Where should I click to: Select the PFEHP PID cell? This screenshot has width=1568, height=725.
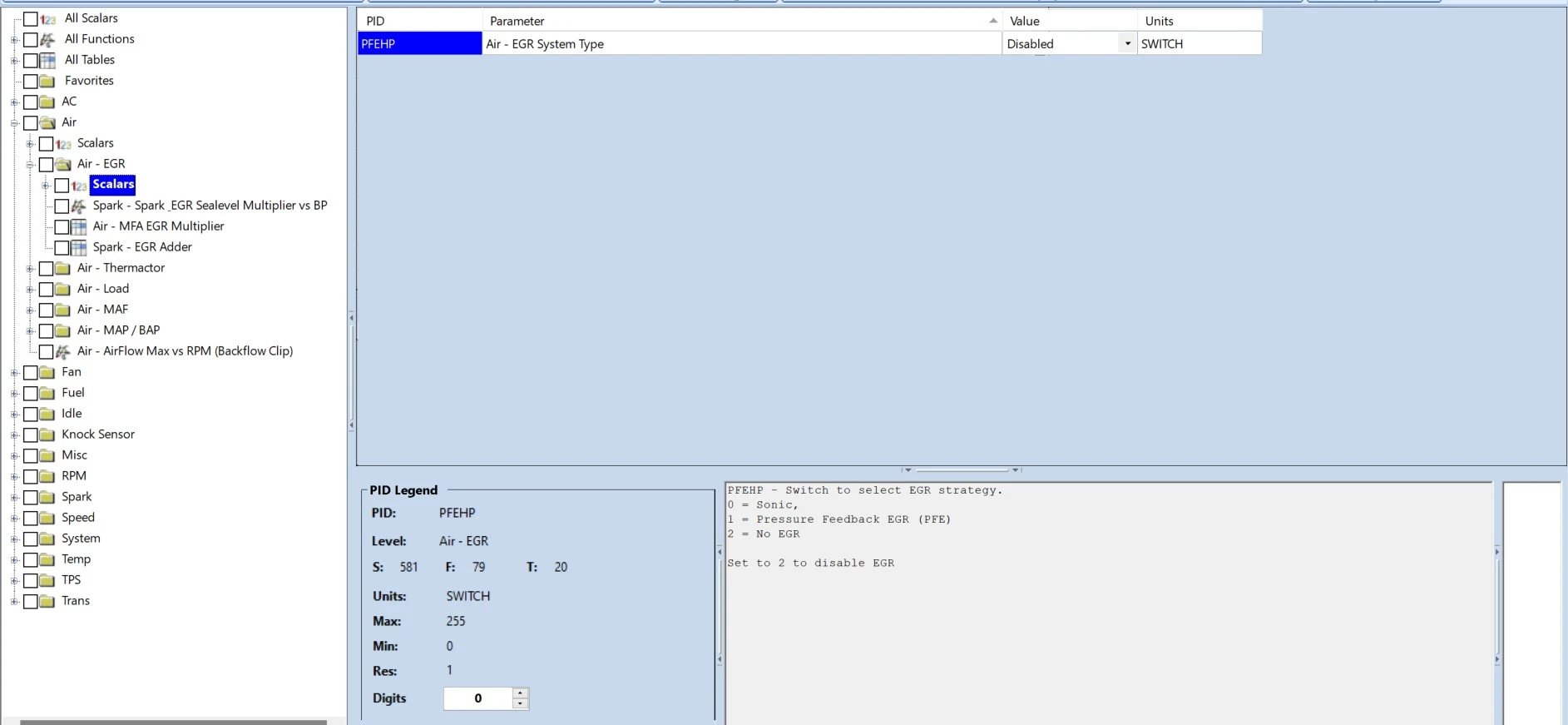(x=420, y=43)
